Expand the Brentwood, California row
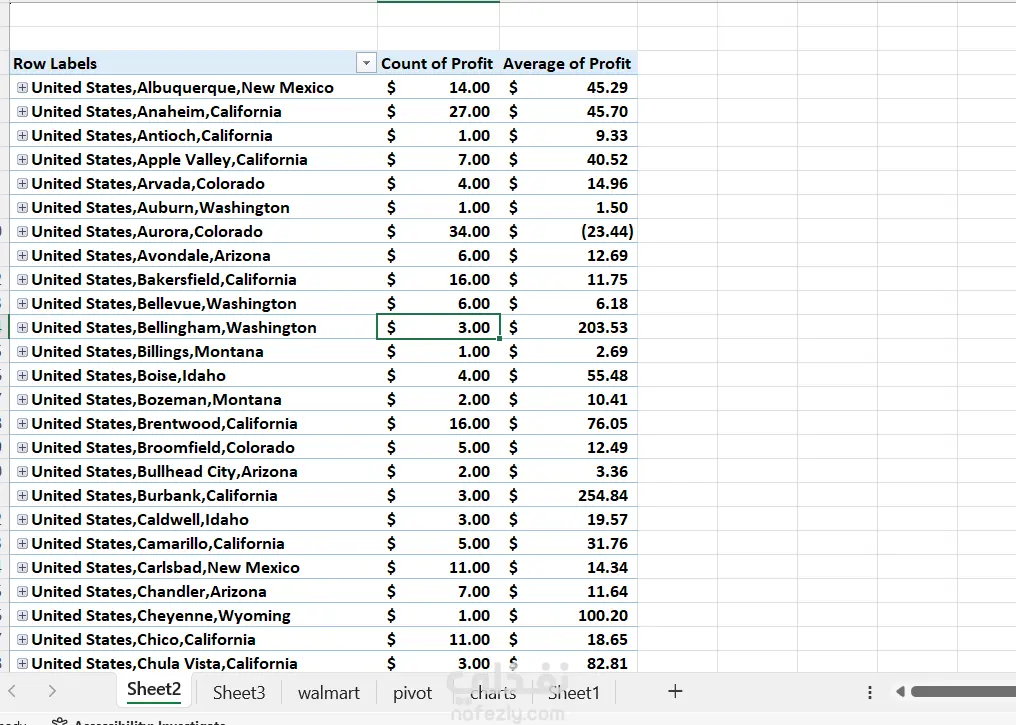Viewport: 1016px width, 725px height. (x=22, y=423)
